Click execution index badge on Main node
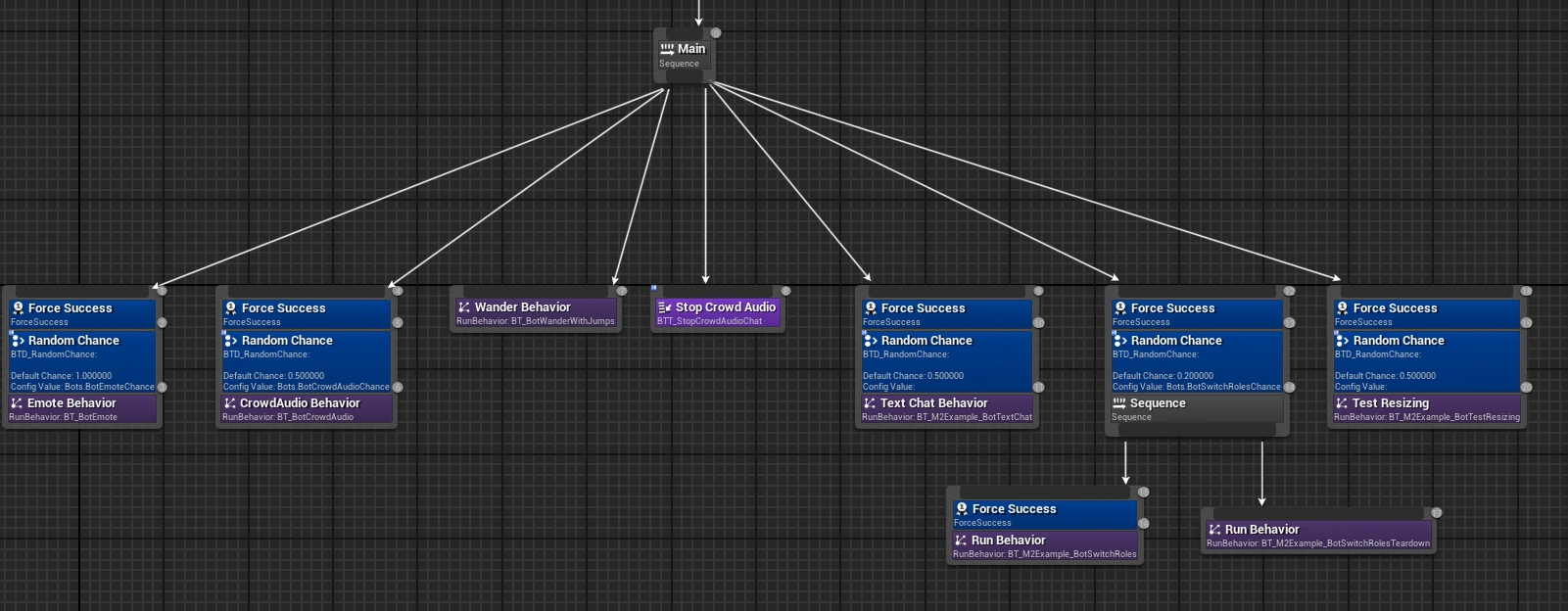Image resolution: width=1568 pixels, height=611 pixels. [716, 33]
